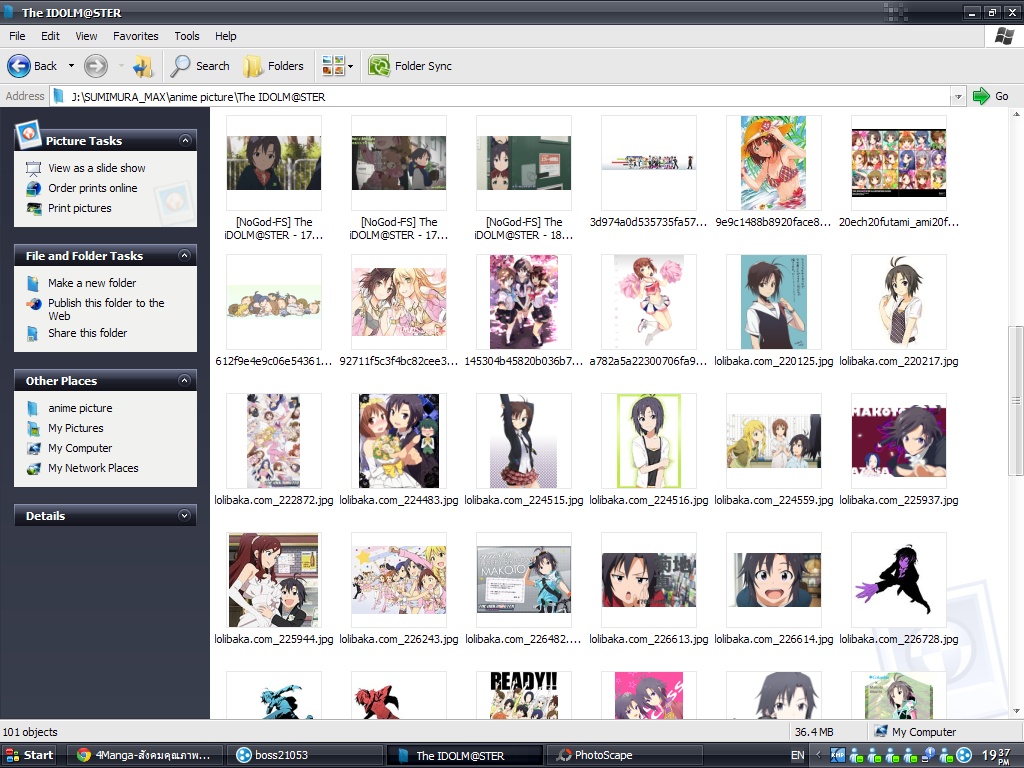
Task: Open the Help menu
Action: point(226,36)
